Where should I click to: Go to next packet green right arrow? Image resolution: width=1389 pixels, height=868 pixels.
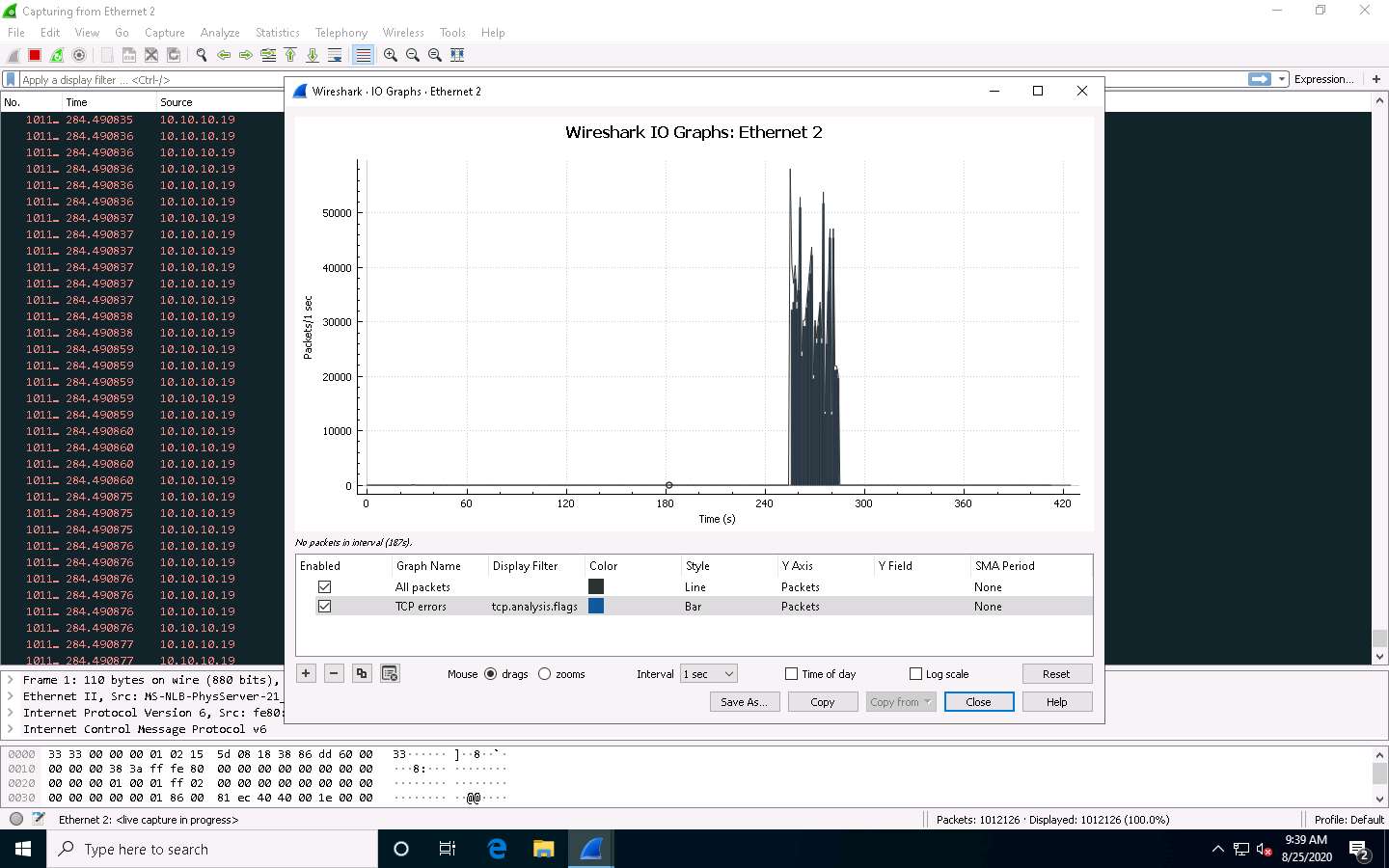click(x=245, y=55)
